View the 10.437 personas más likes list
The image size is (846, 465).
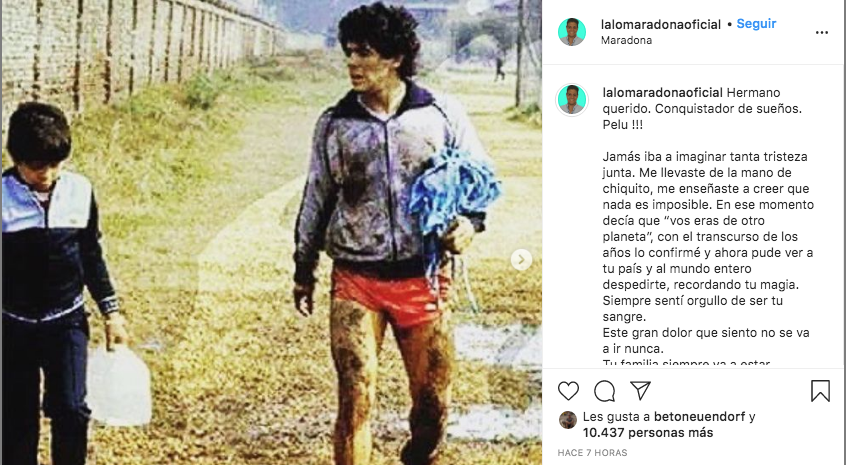(x=648, y=433)
